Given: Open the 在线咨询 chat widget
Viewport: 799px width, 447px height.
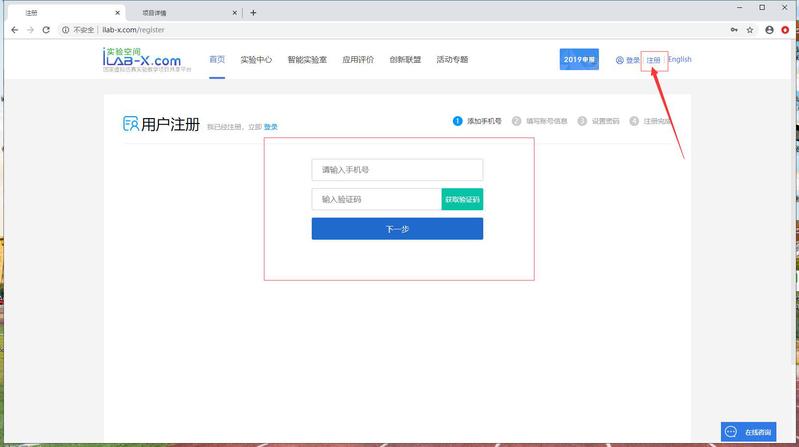Looking at the screenshot, I should click(748, 431).
